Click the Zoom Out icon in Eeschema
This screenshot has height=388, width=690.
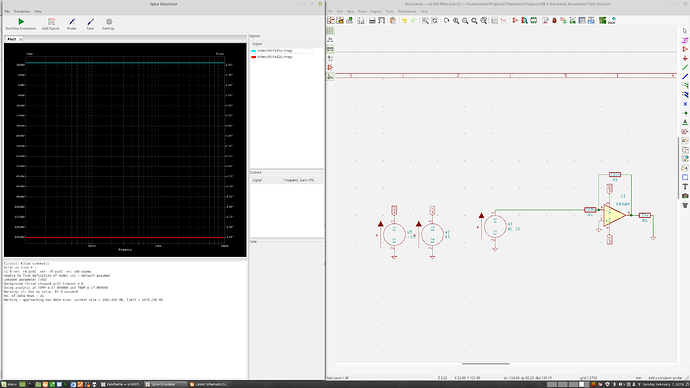pos(465,21)
